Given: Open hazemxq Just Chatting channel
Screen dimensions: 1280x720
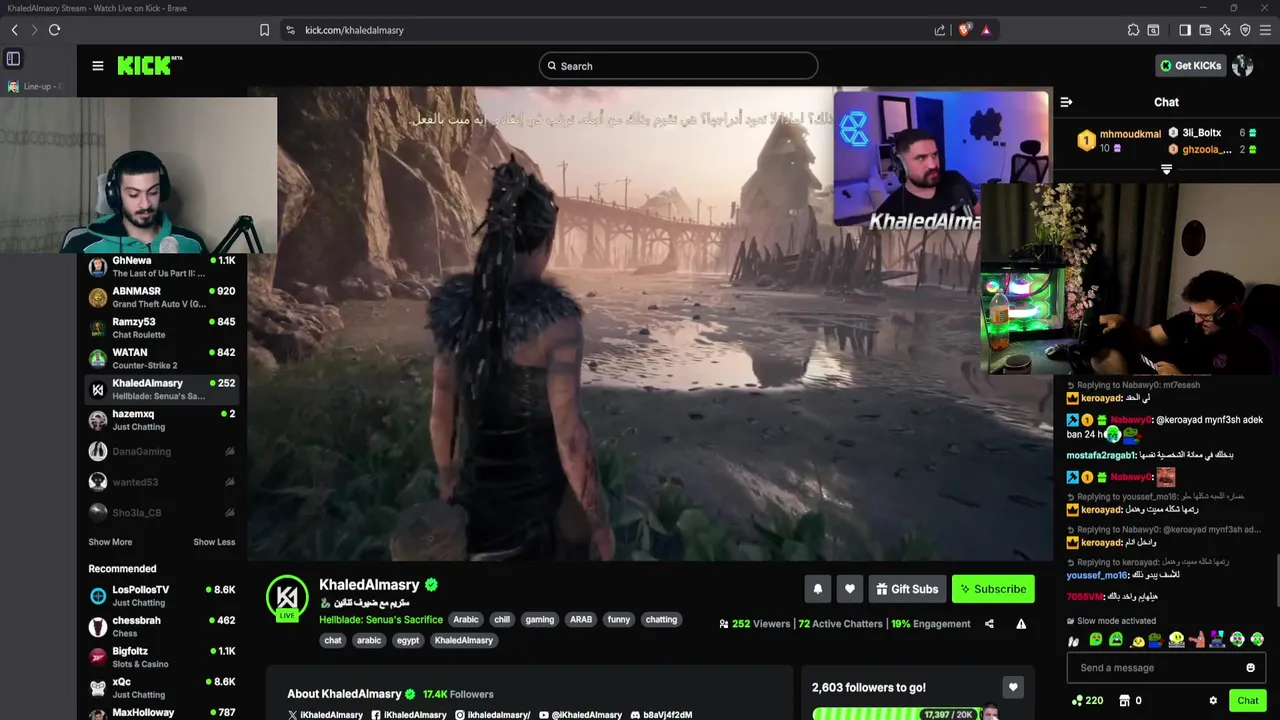Looking at the screenshot, I should (x=162, y=420).
